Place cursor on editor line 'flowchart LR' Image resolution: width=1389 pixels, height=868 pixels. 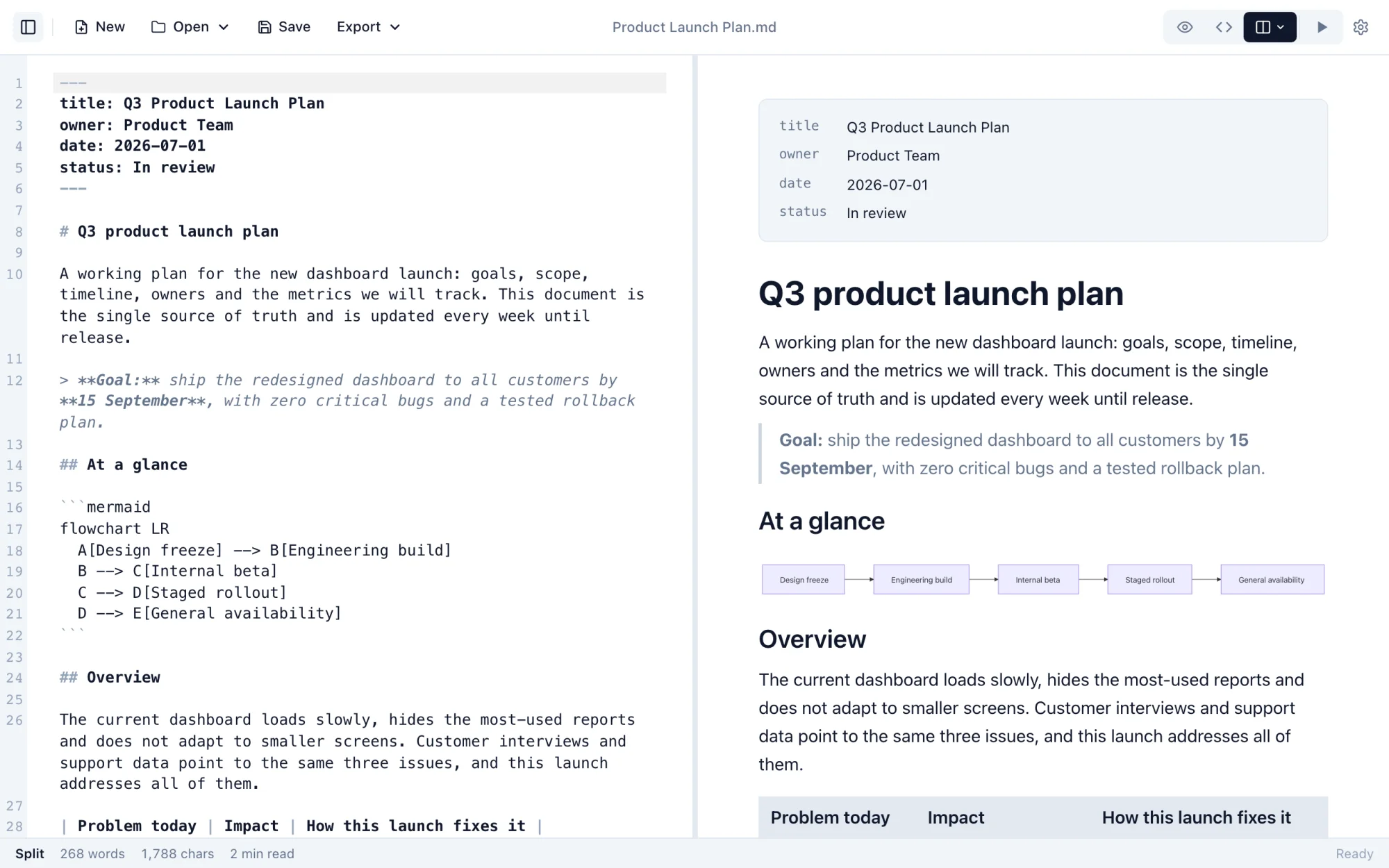click(x=115, y=528)
